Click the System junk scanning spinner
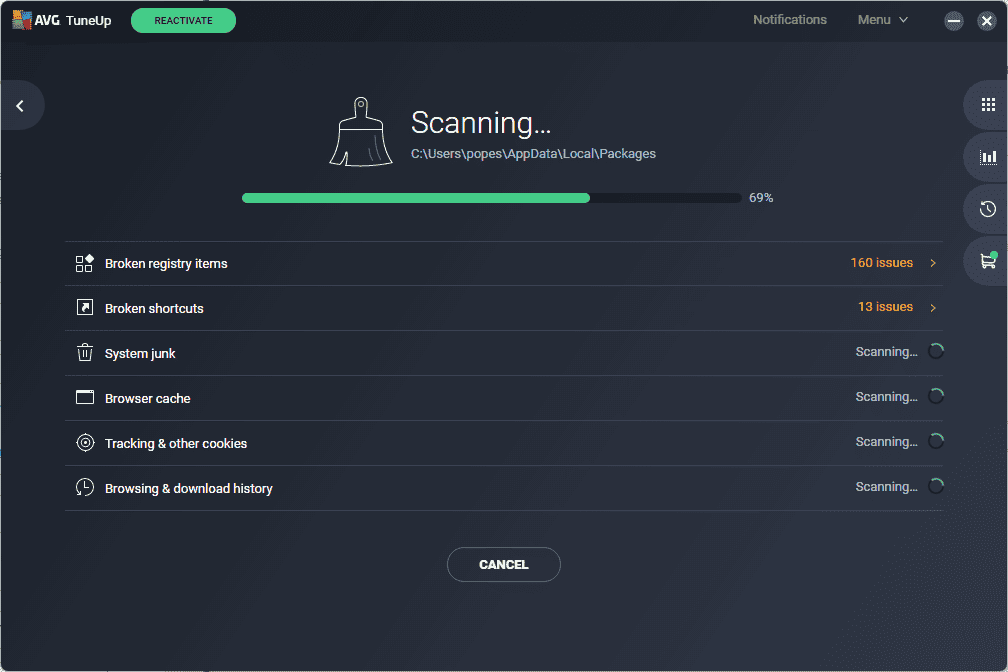The image size is (1008, 672). point(936,351)
